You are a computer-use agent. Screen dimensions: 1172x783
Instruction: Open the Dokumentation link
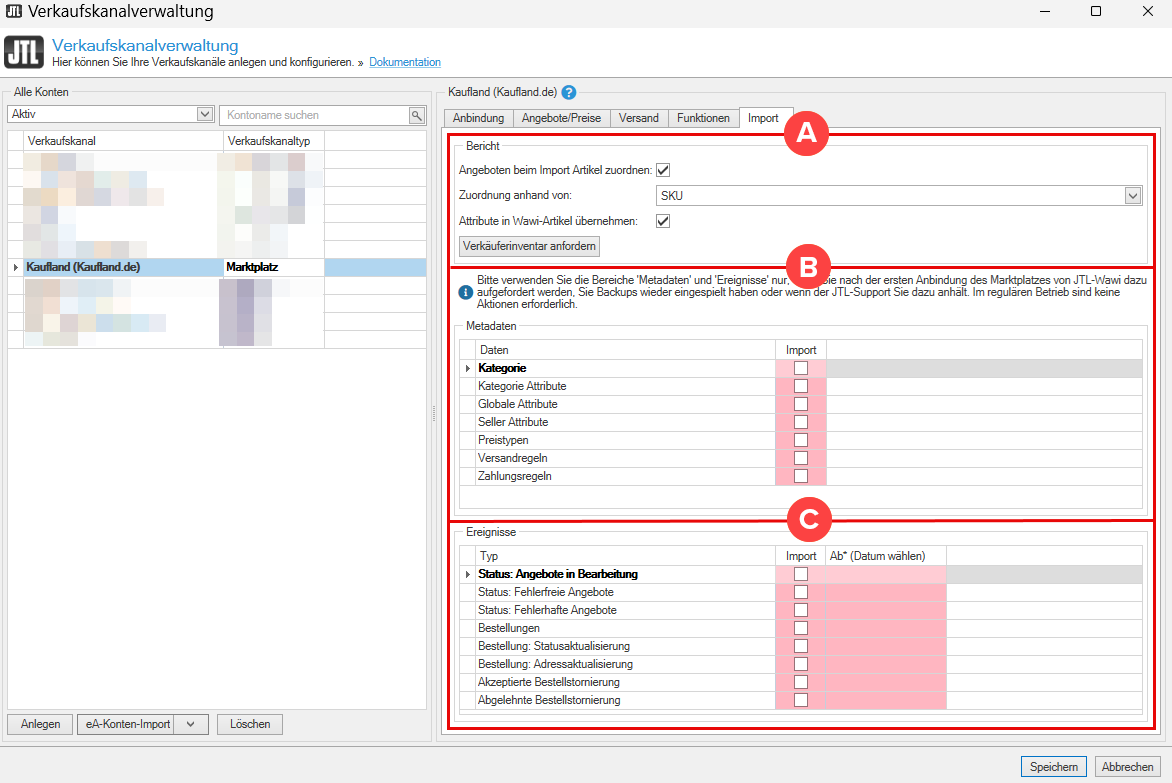point(405,62)
